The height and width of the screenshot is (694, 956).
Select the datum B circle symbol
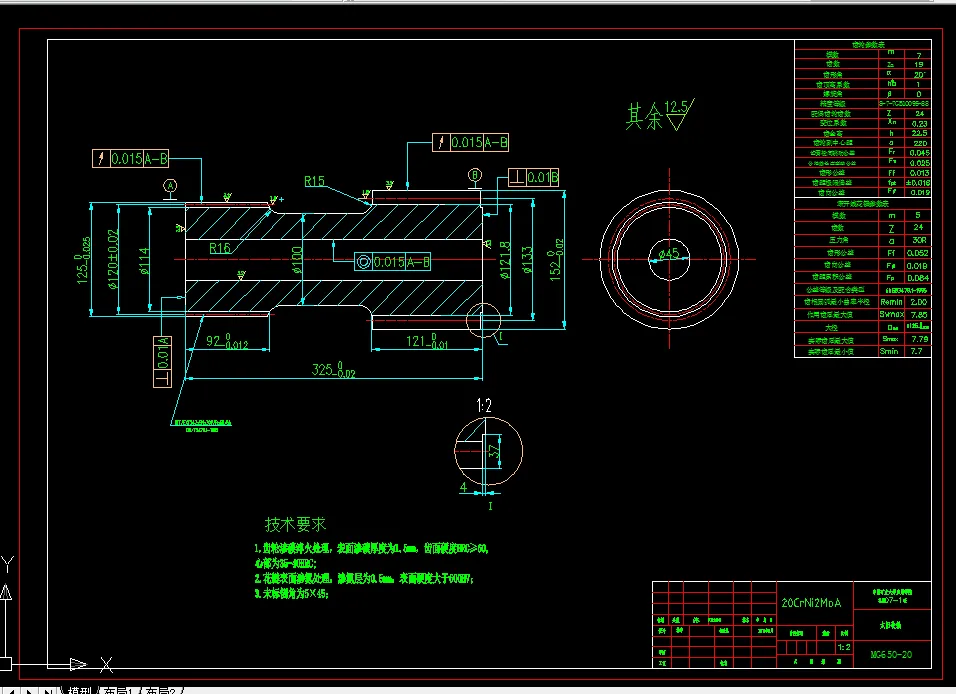[475, 176]
